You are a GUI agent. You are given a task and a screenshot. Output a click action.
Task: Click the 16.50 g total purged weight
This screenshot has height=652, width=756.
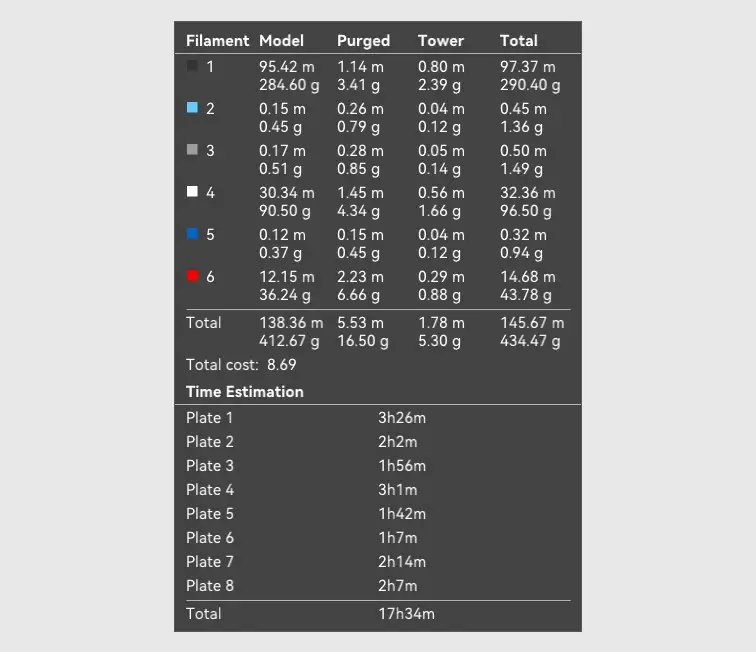[363, 341]
